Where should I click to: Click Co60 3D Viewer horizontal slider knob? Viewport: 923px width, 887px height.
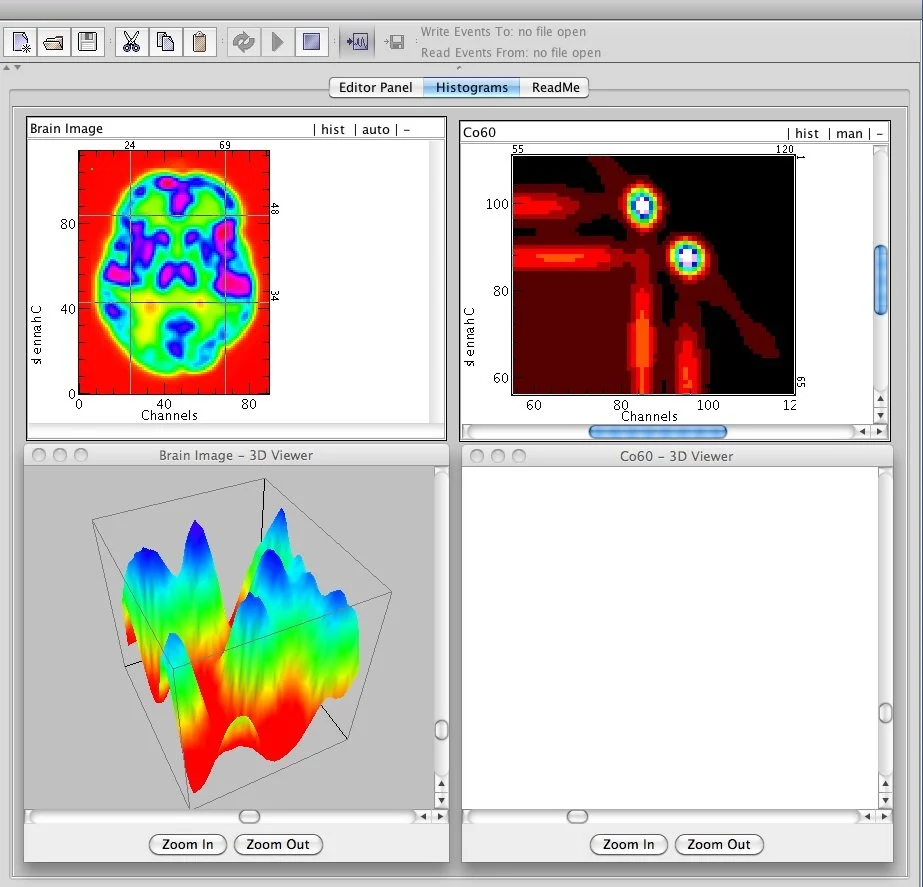pyautogui.click(x=577, y=816)
